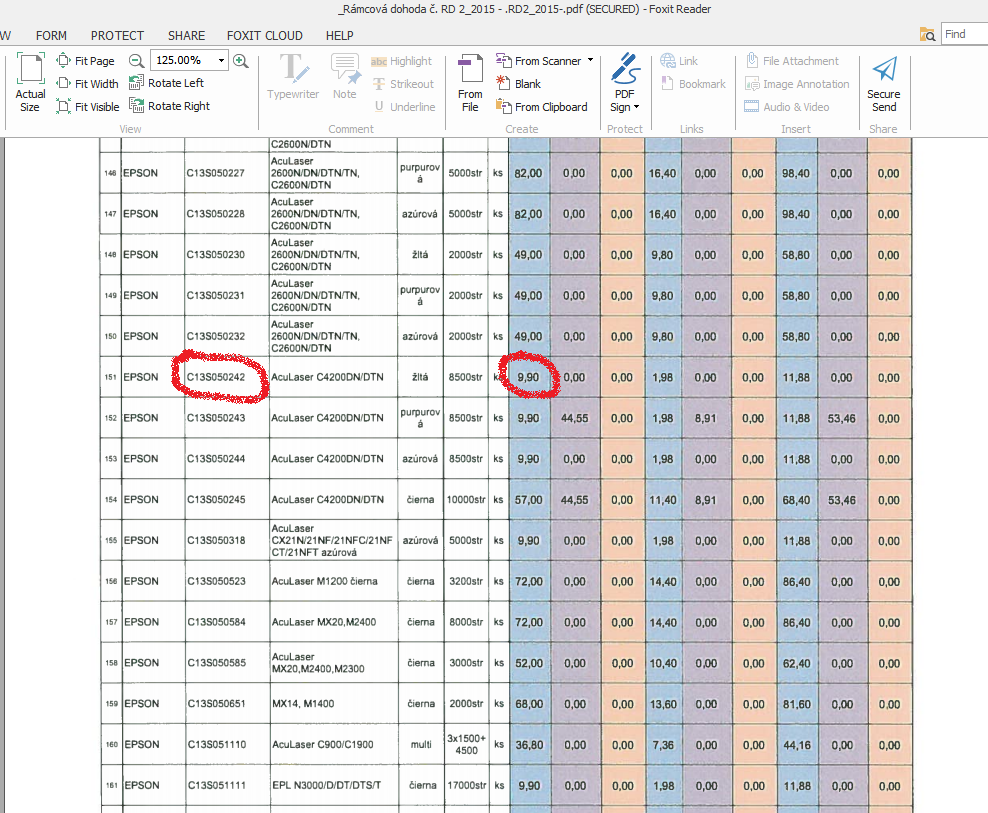This screenshot has height=813, width=988.
Task: Select the Underline tool
Action: pos(405,107)
